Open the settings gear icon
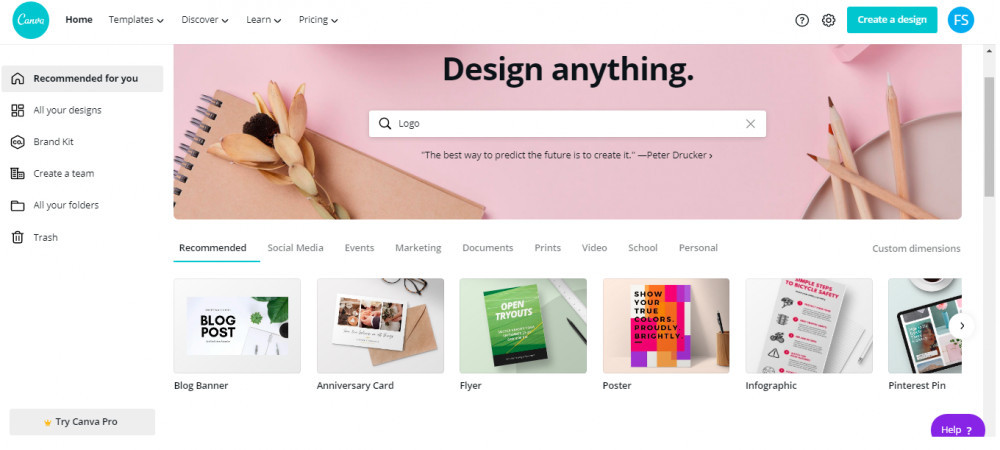1000x450 pixels. coord(828,20)
